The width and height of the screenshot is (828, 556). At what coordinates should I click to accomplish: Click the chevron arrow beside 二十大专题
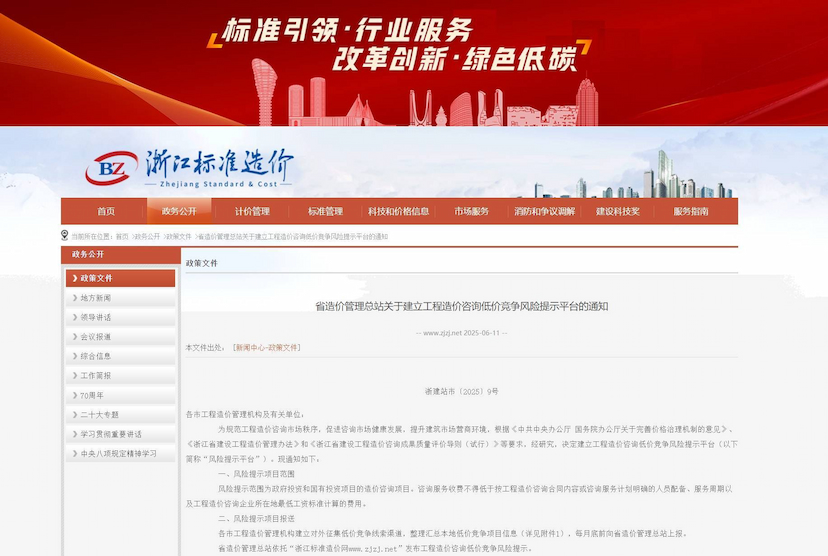75,414
